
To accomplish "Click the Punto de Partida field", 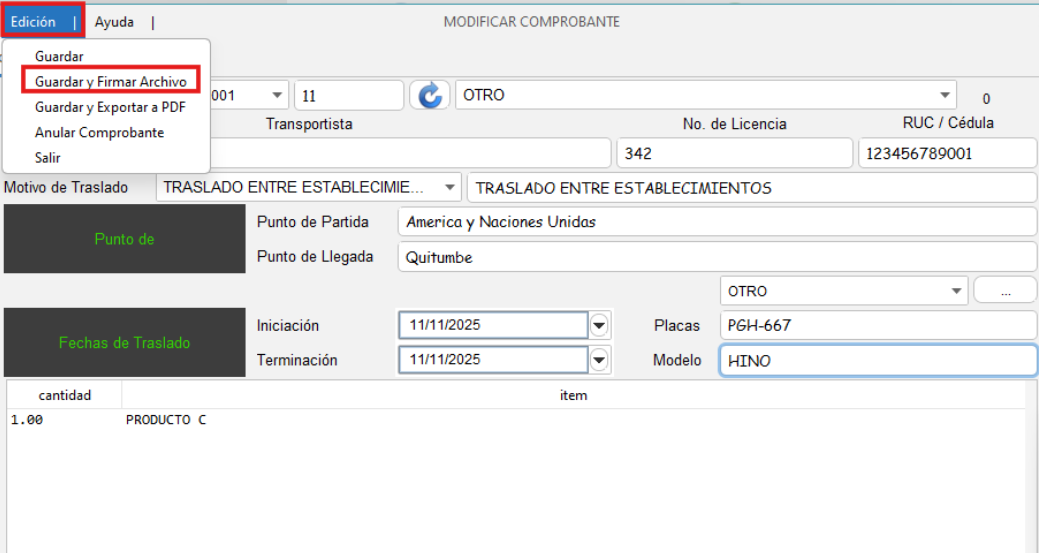I will (x=716, y=222).
